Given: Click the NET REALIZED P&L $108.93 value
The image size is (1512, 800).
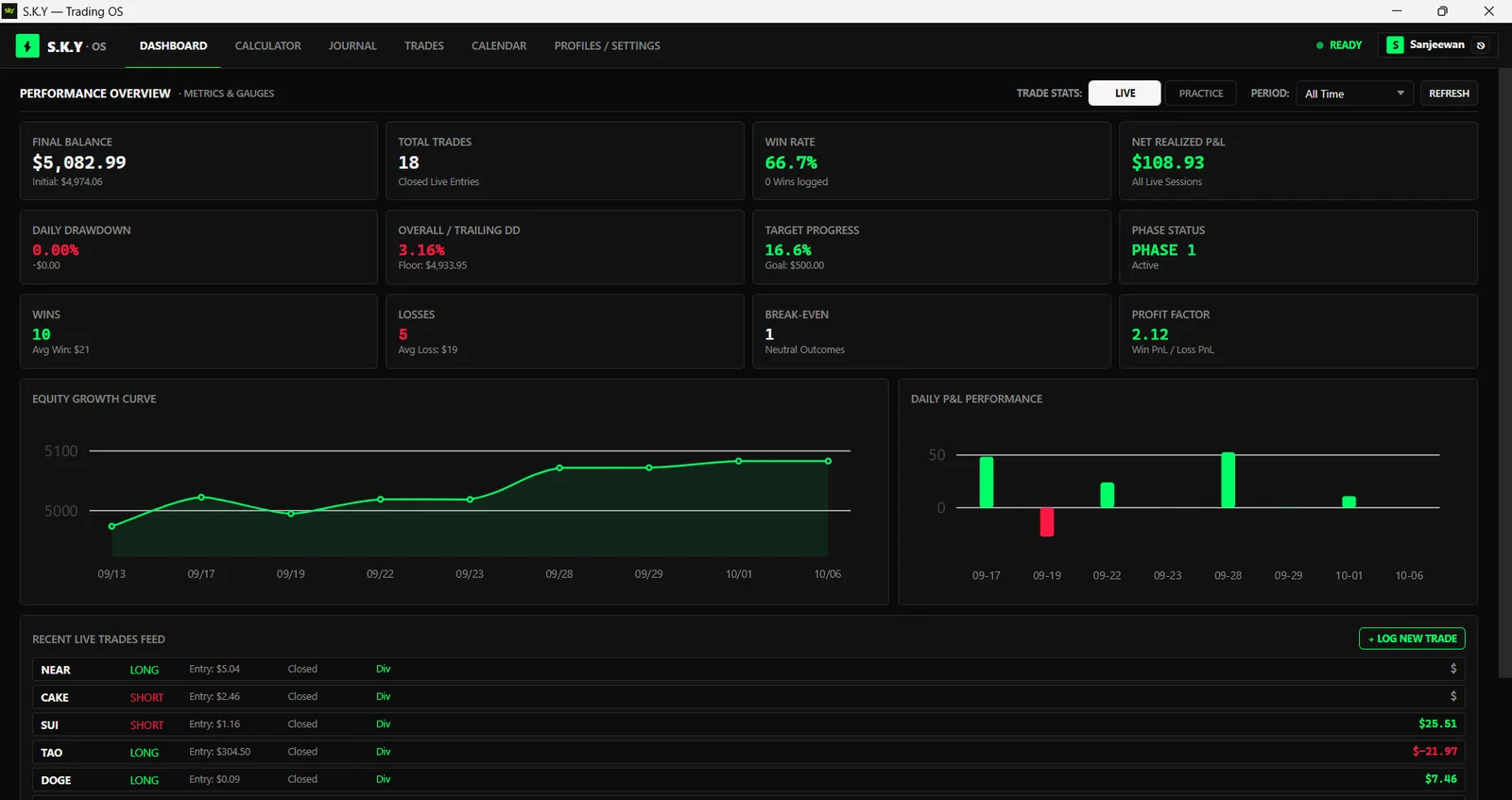Looking at the screenshot, I should (x=1168, y=162).
